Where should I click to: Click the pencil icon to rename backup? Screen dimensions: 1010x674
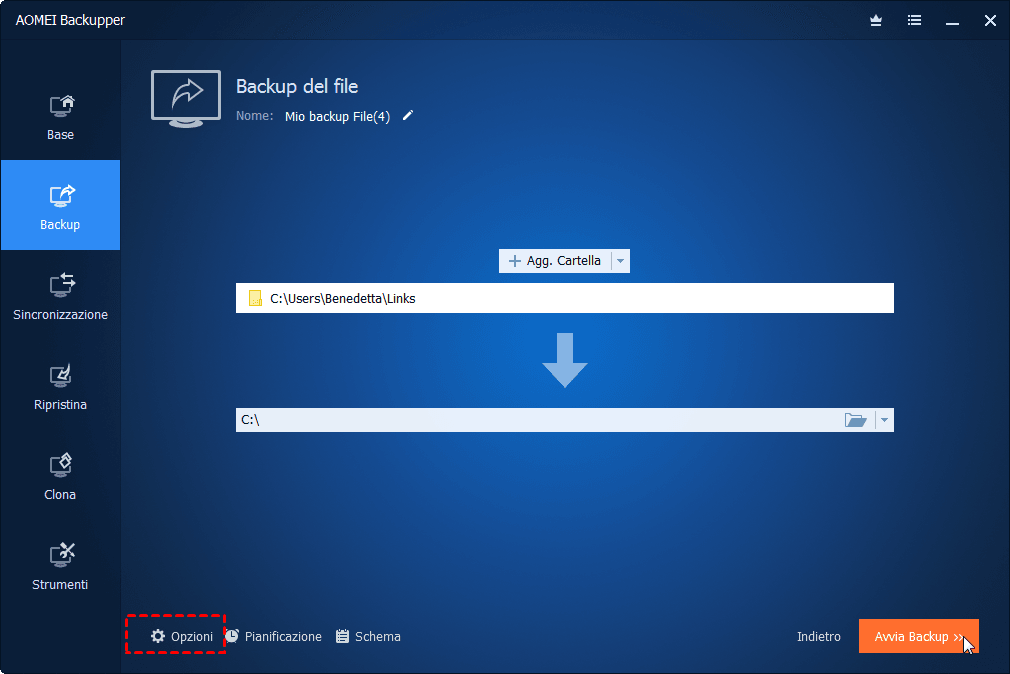408,115
